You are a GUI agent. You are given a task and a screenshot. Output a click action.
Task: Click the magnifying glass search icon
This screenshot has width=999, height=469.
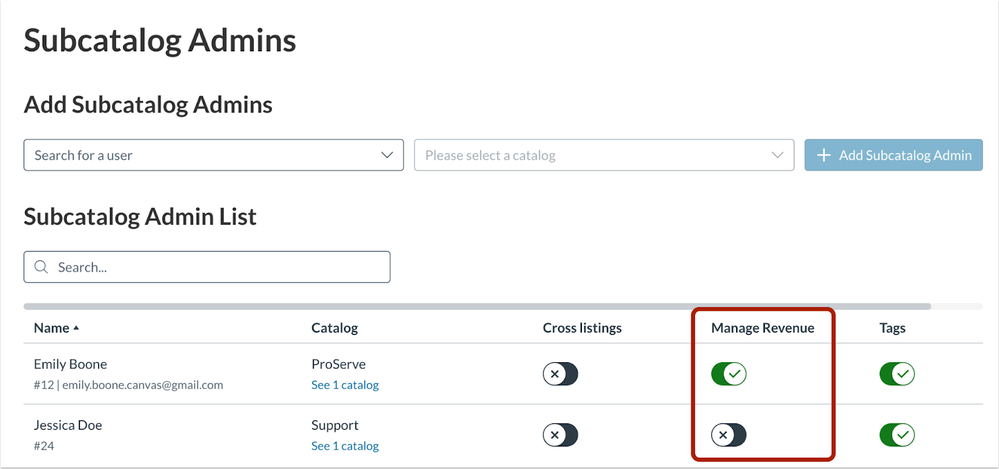click(x=41, y=267)
